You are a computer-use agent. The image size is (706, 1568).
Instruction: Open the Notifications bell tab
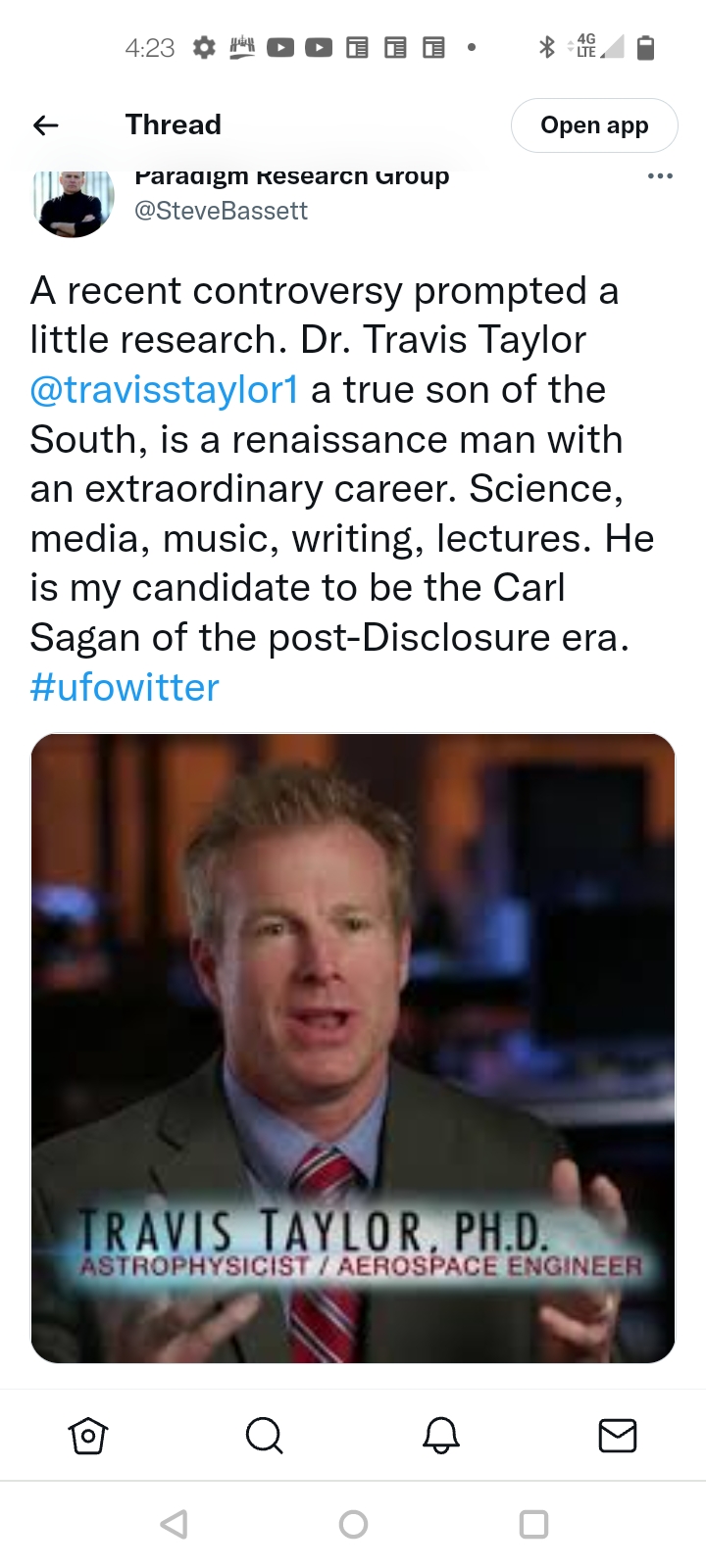click(x=441, y=1436)
